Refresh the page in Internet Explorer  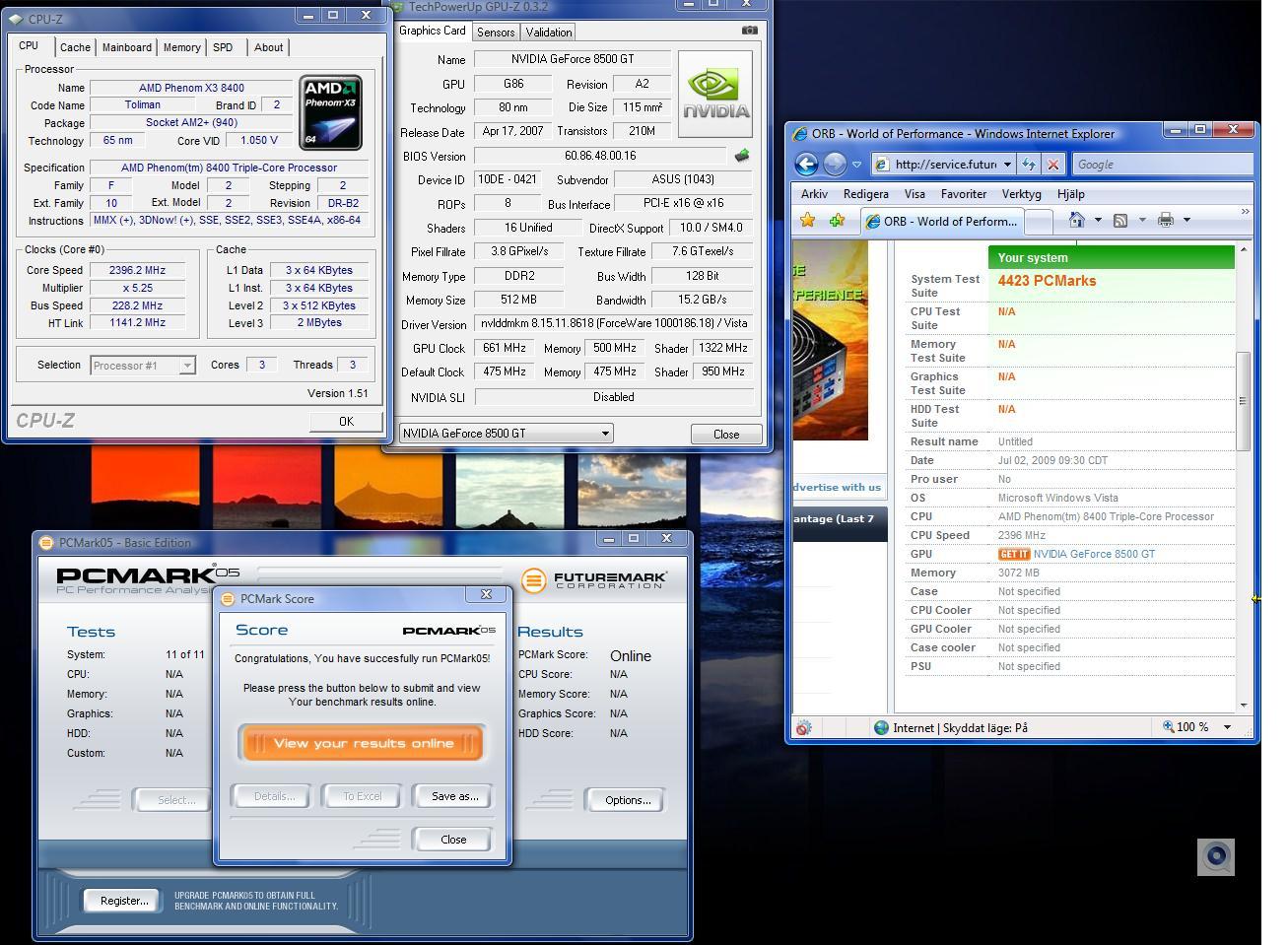click(x=1029, y=165)
